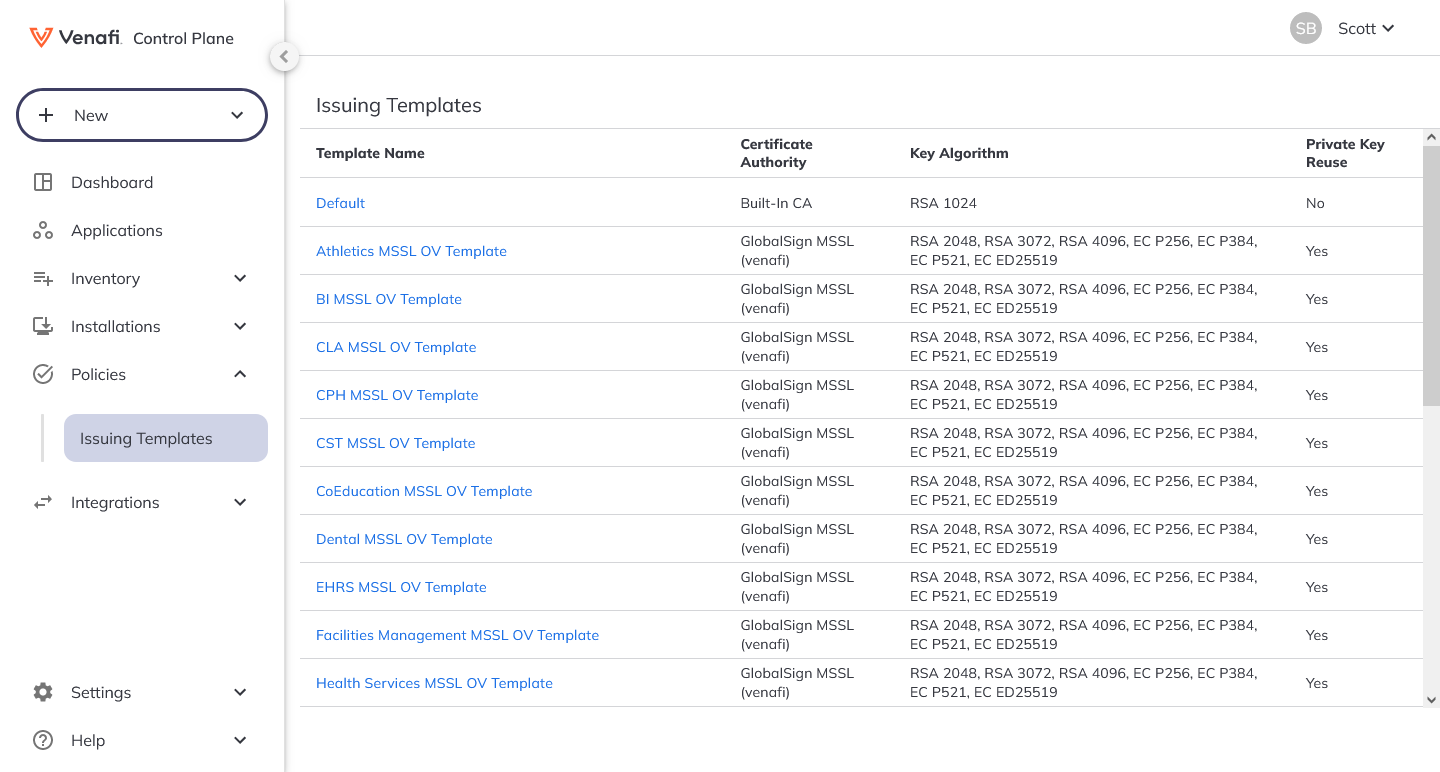The height and width of the screenshot is (772, 1440).
Task: Select Issuing Templates in the sidebar
Action: pyautogui.click(x=145, y=438)
